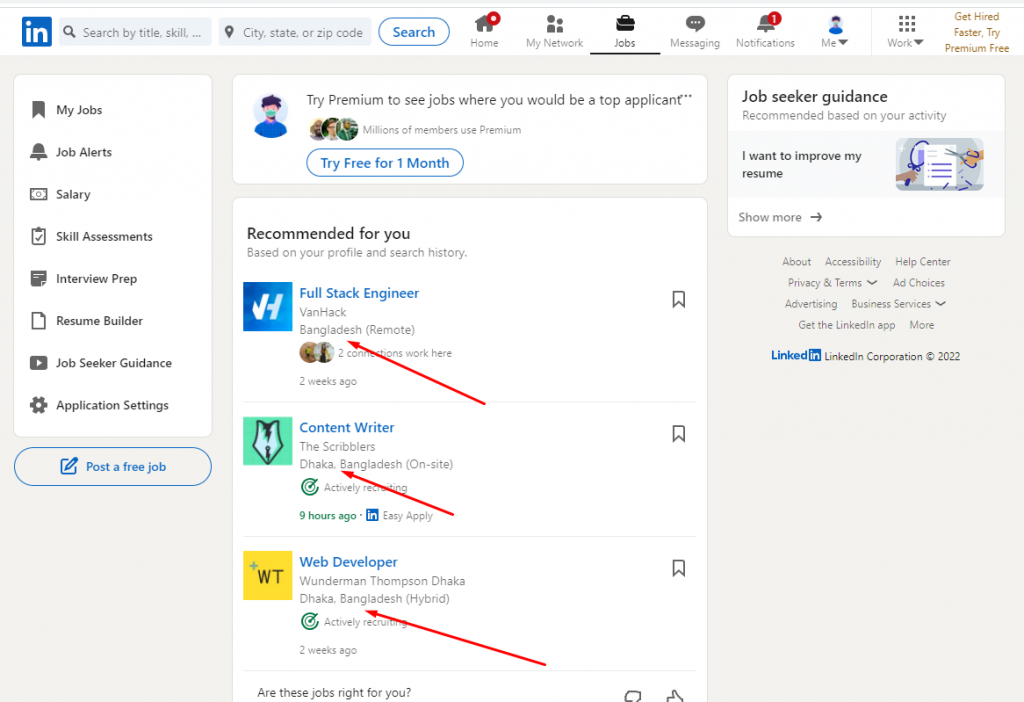Click Wunderman Thompson WT logo
1024x702 pixels.
click(268, 575)
